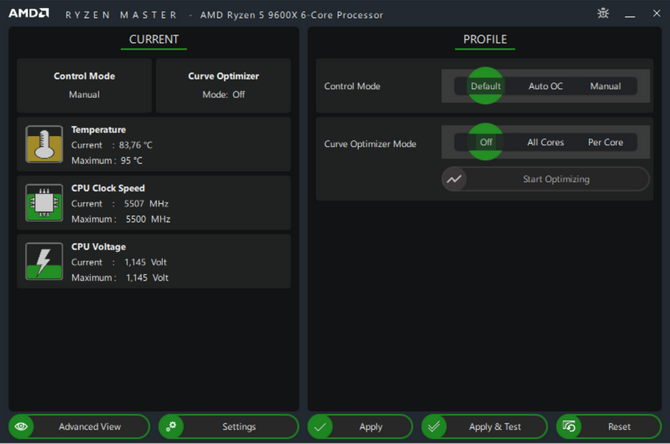Close the Ryzen Master window
The image size is (670, 444).
click(657, 13)
